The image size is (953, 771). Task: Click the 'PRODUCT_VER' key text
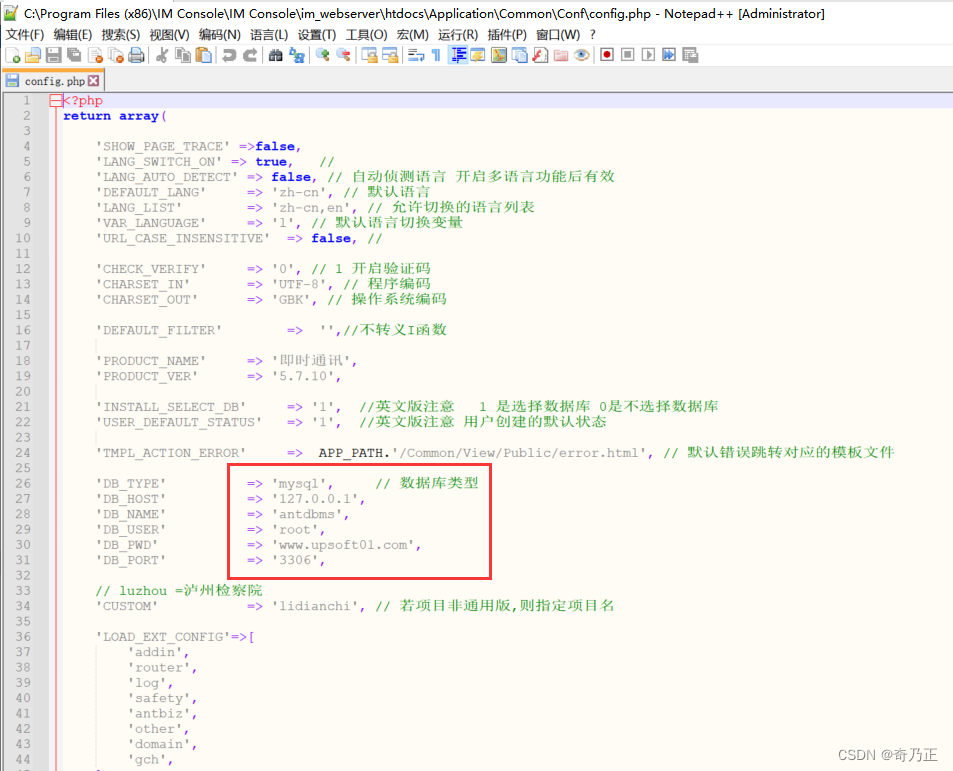click(x=146, y=376)
